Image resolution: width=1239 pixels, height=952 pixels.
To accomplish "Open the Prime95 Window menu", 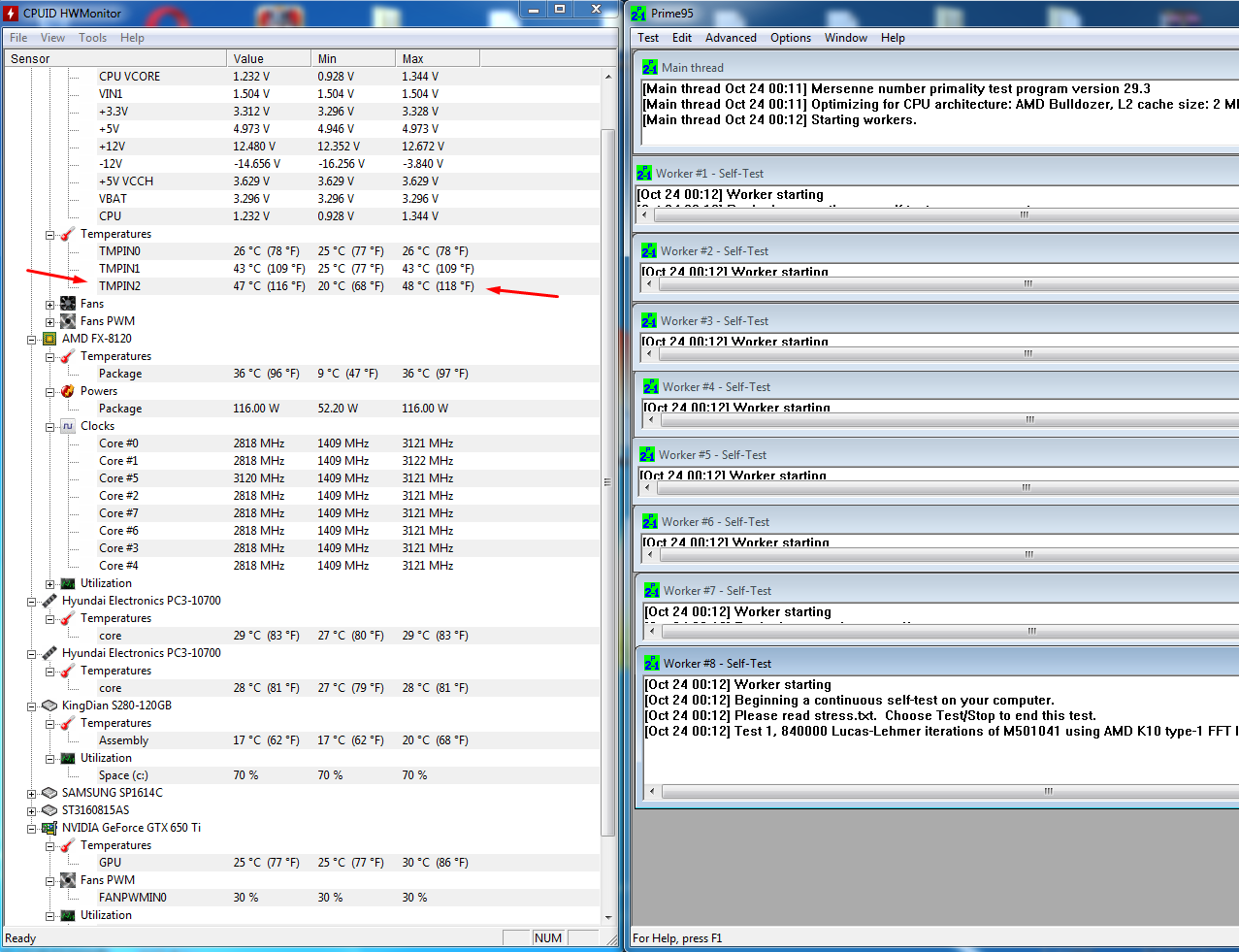I will coord(846,38).
